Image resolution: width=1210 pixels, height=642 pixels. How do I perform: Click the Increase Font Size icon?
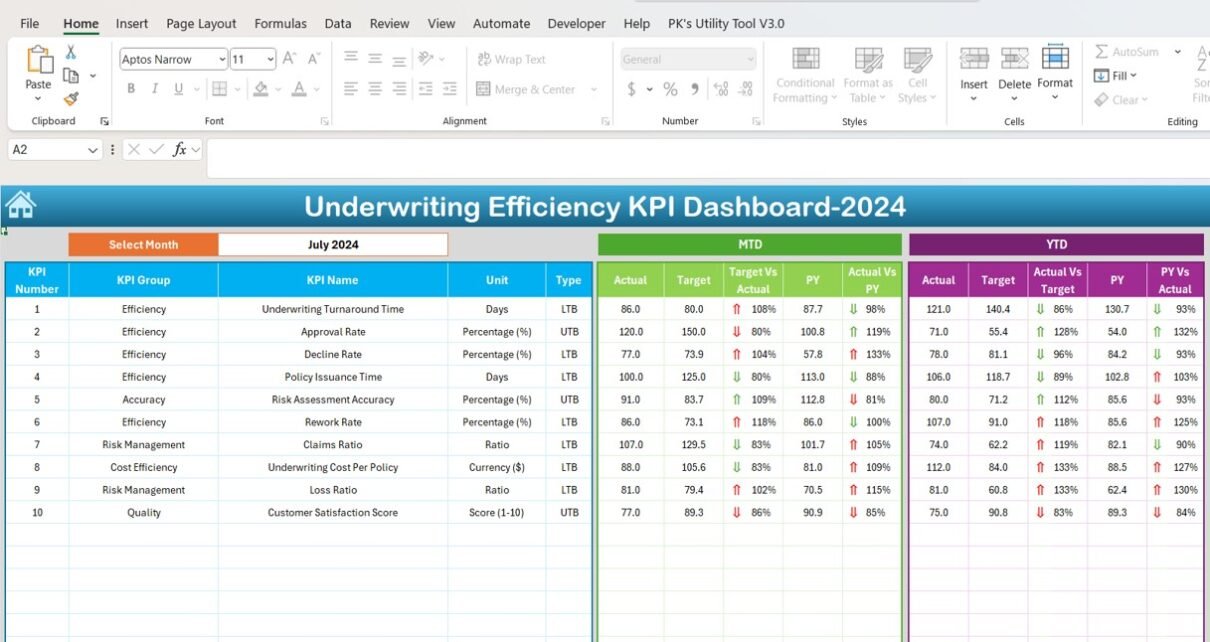(x=289, y=59)
